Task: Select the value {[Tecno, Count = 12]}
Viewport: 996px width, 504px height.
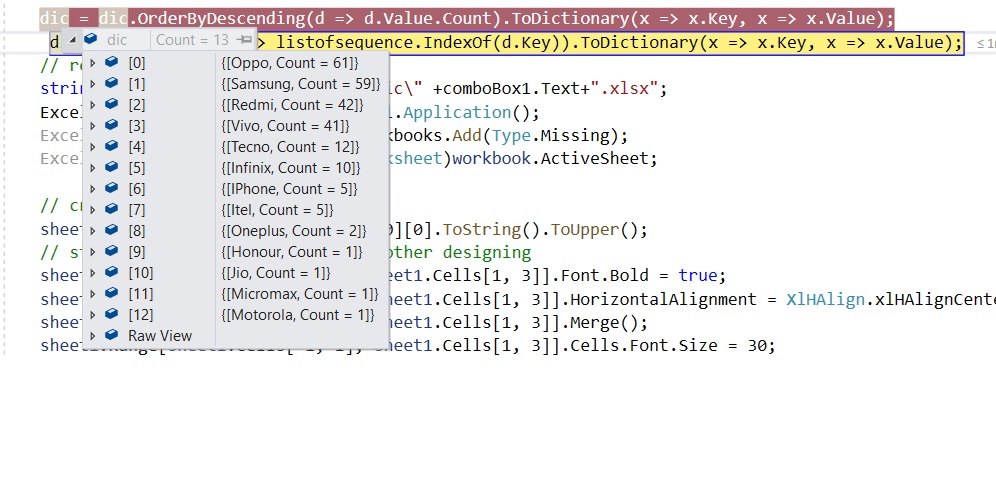Action: click(290, 147)
